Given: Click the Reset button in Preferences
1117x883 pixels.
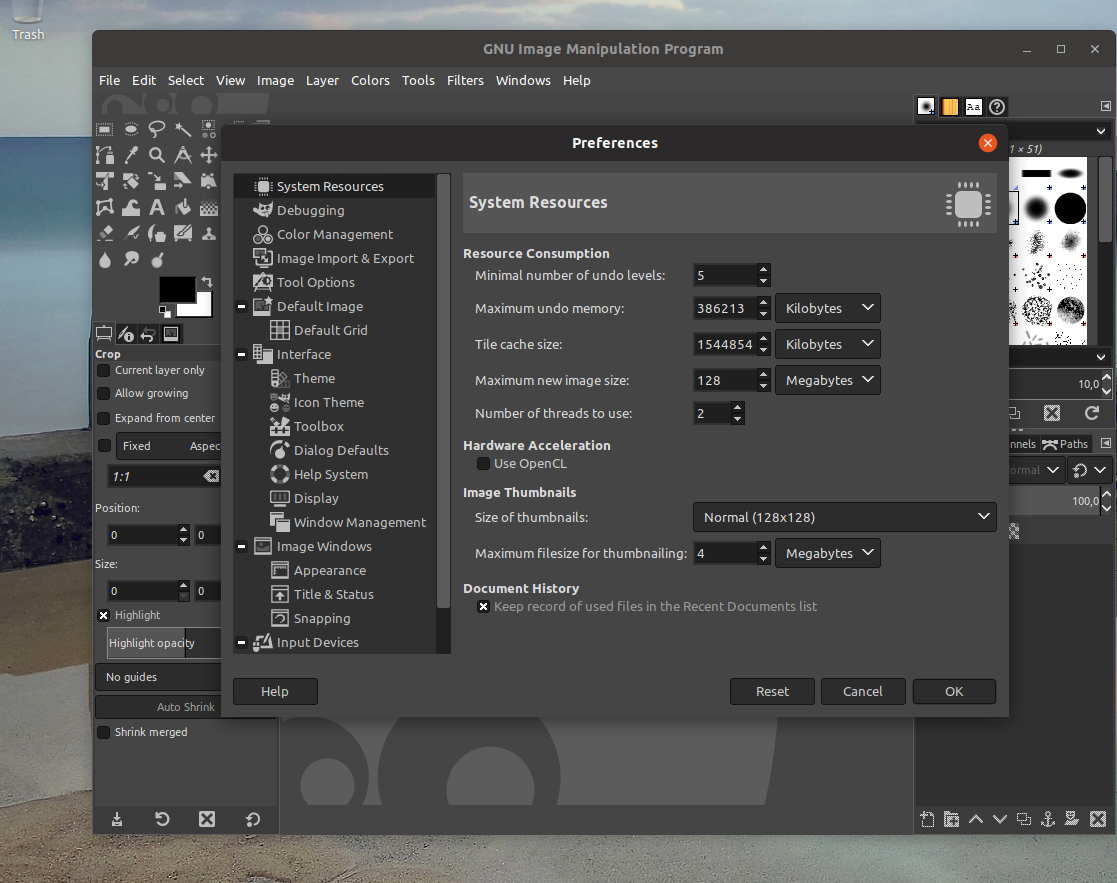Looking at the screenshot, I should click(x=772, y=691).
